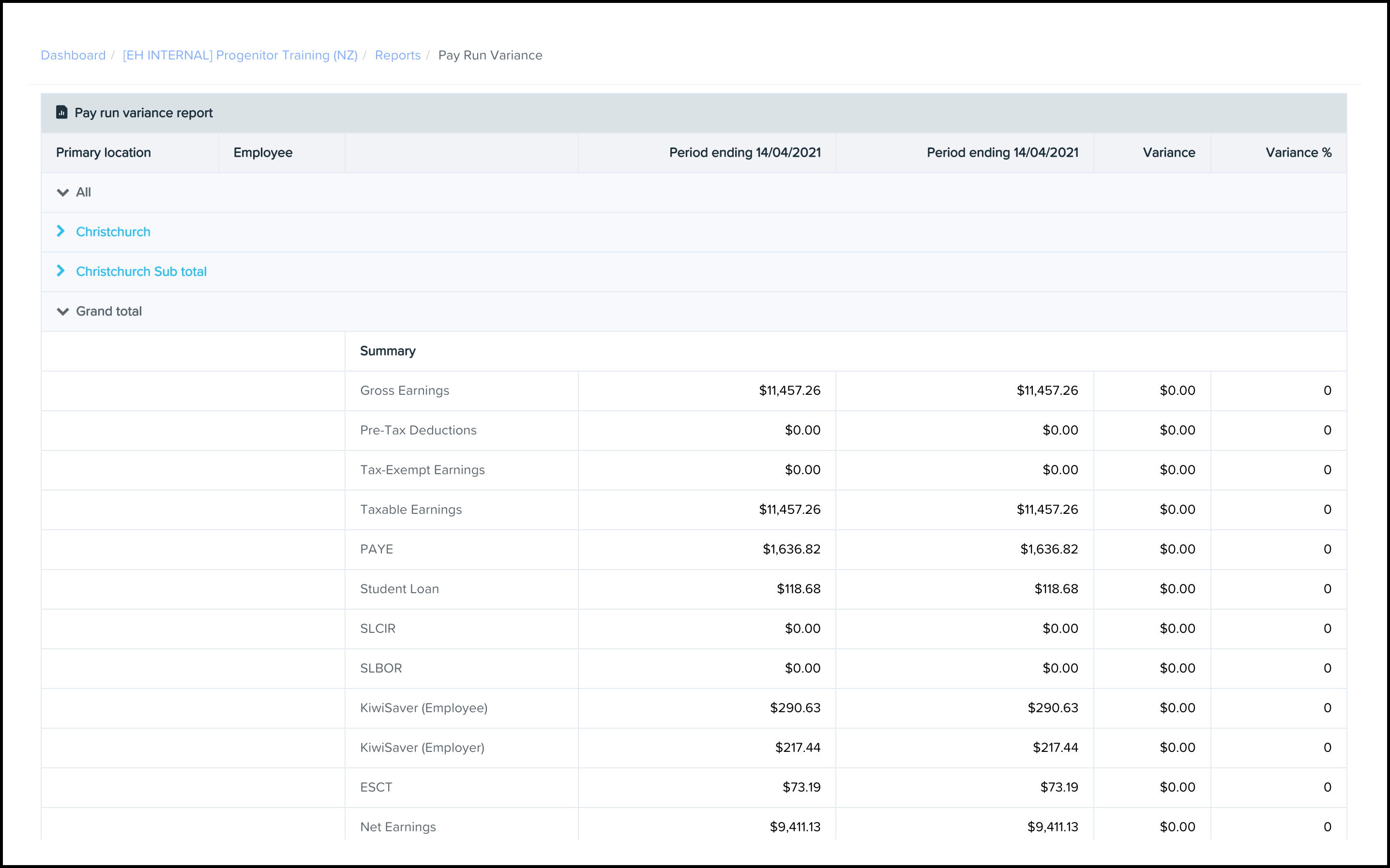Image resolution: width=1390 pixels, height=868 pixels.
Task: Collapse the All group chevron
Action: pos(62,192)
